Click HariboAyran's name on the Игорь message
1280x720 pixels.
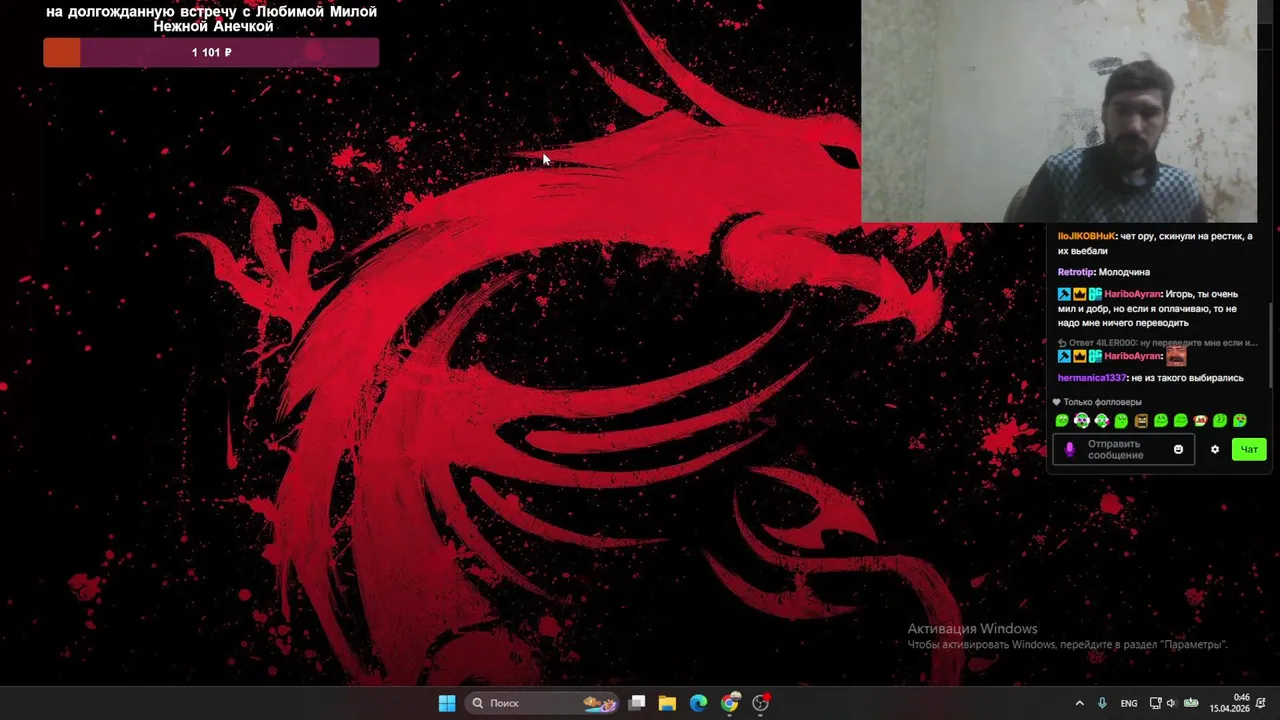(1132, 294)
